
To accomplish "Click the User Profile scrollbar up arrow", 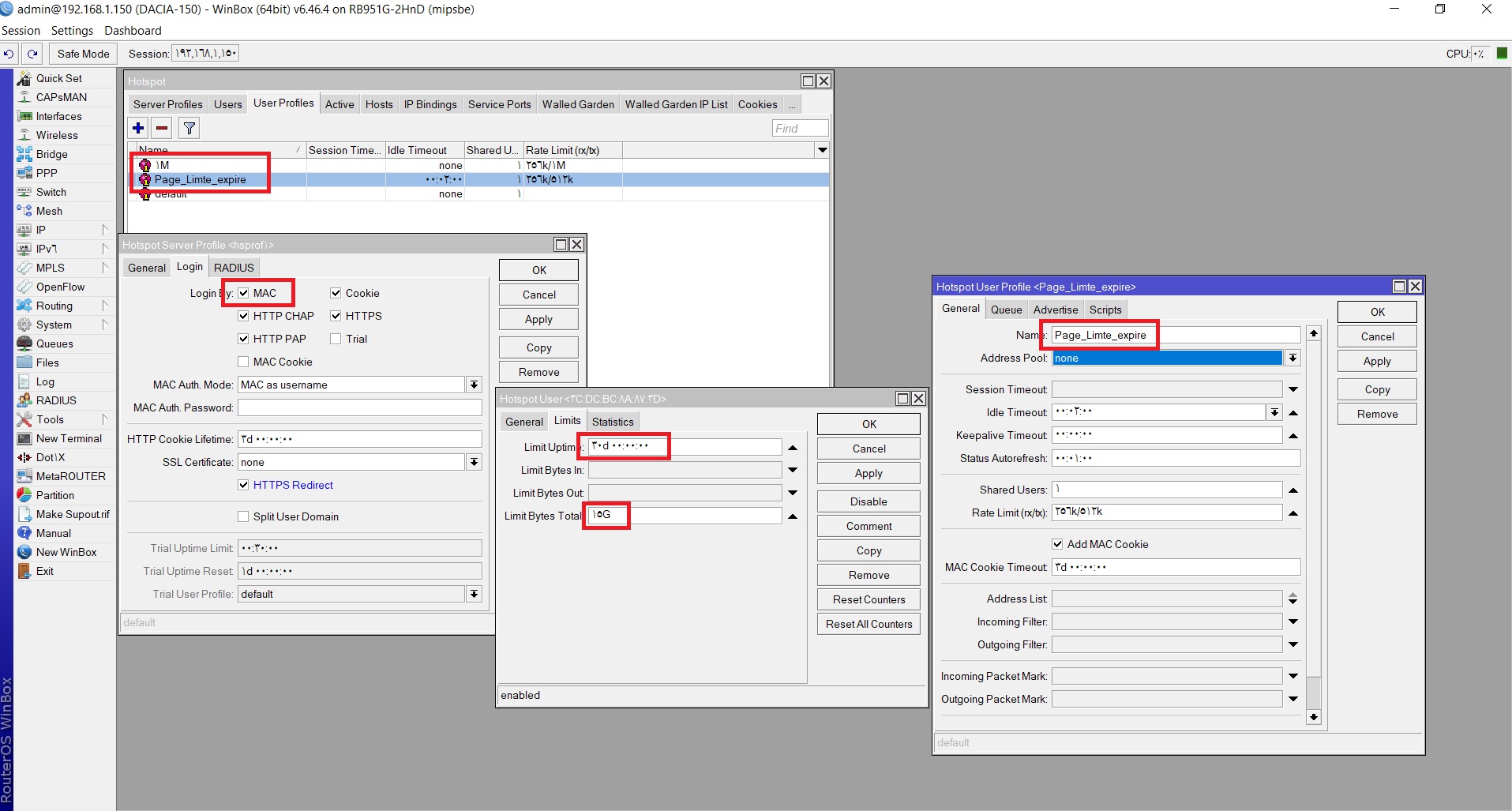I will pos(1314,333).
